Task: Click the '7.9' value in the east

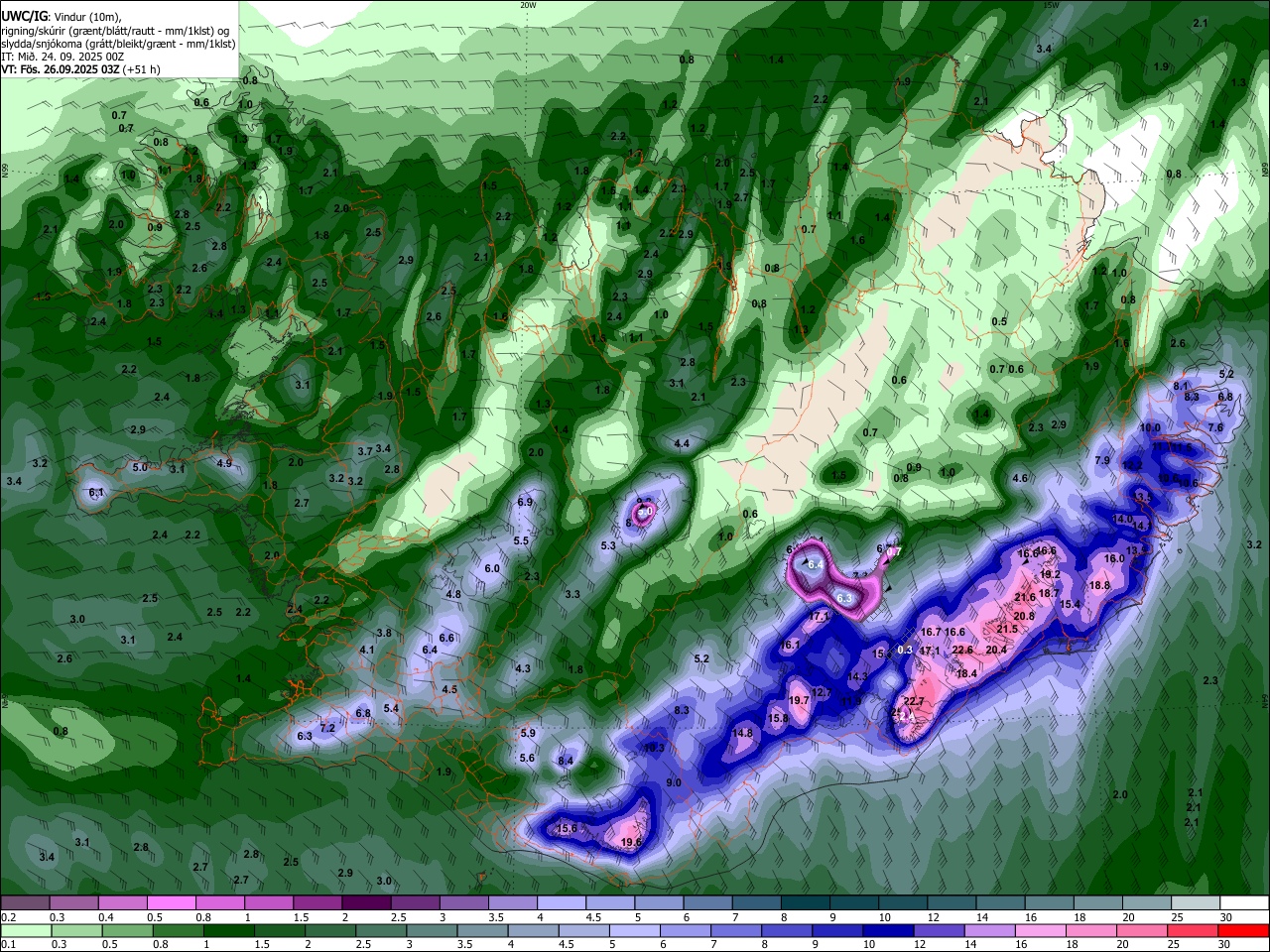Action: (1102, 460)
